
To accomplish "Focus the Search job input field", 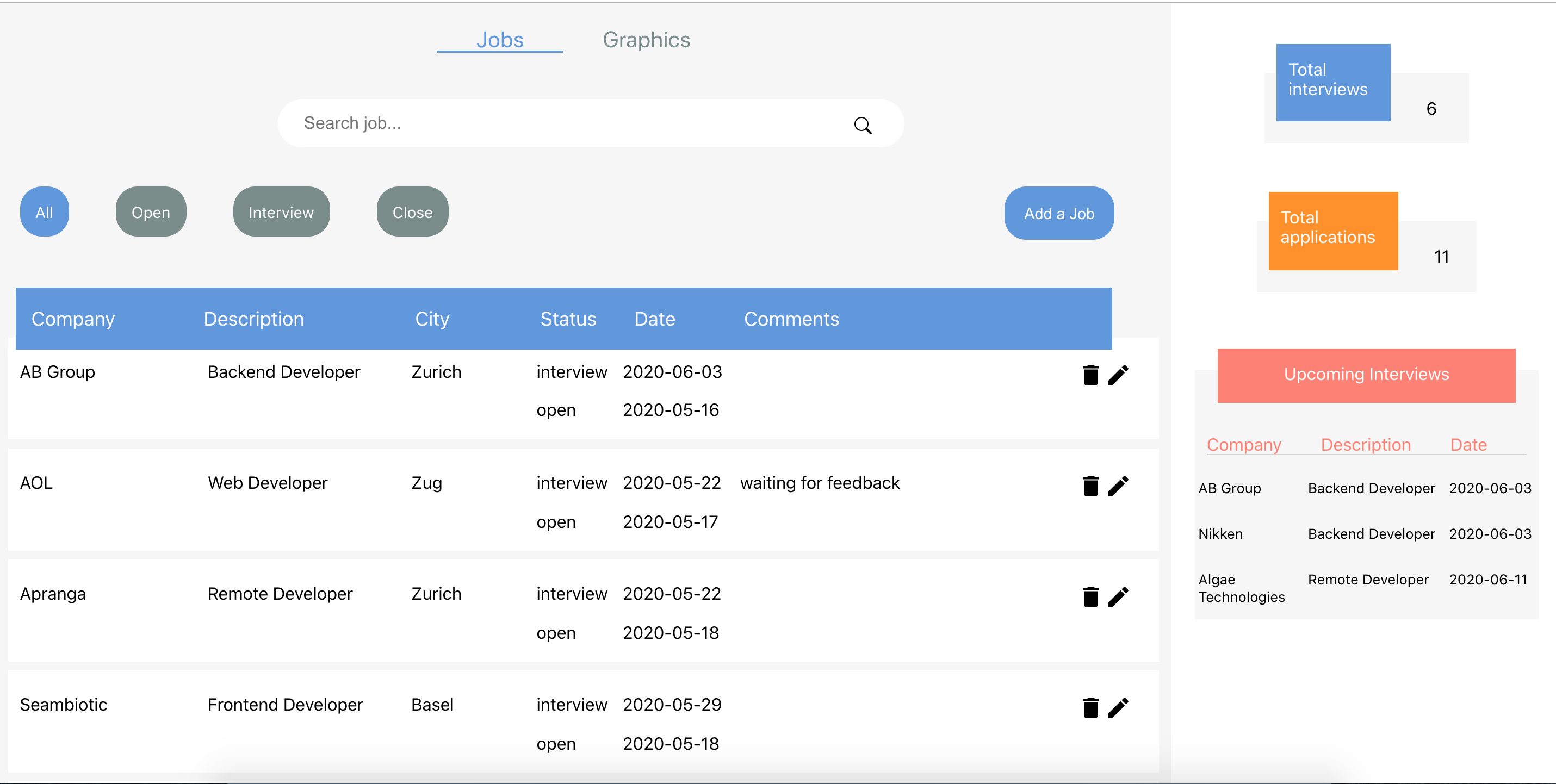I will click(568, 123).
